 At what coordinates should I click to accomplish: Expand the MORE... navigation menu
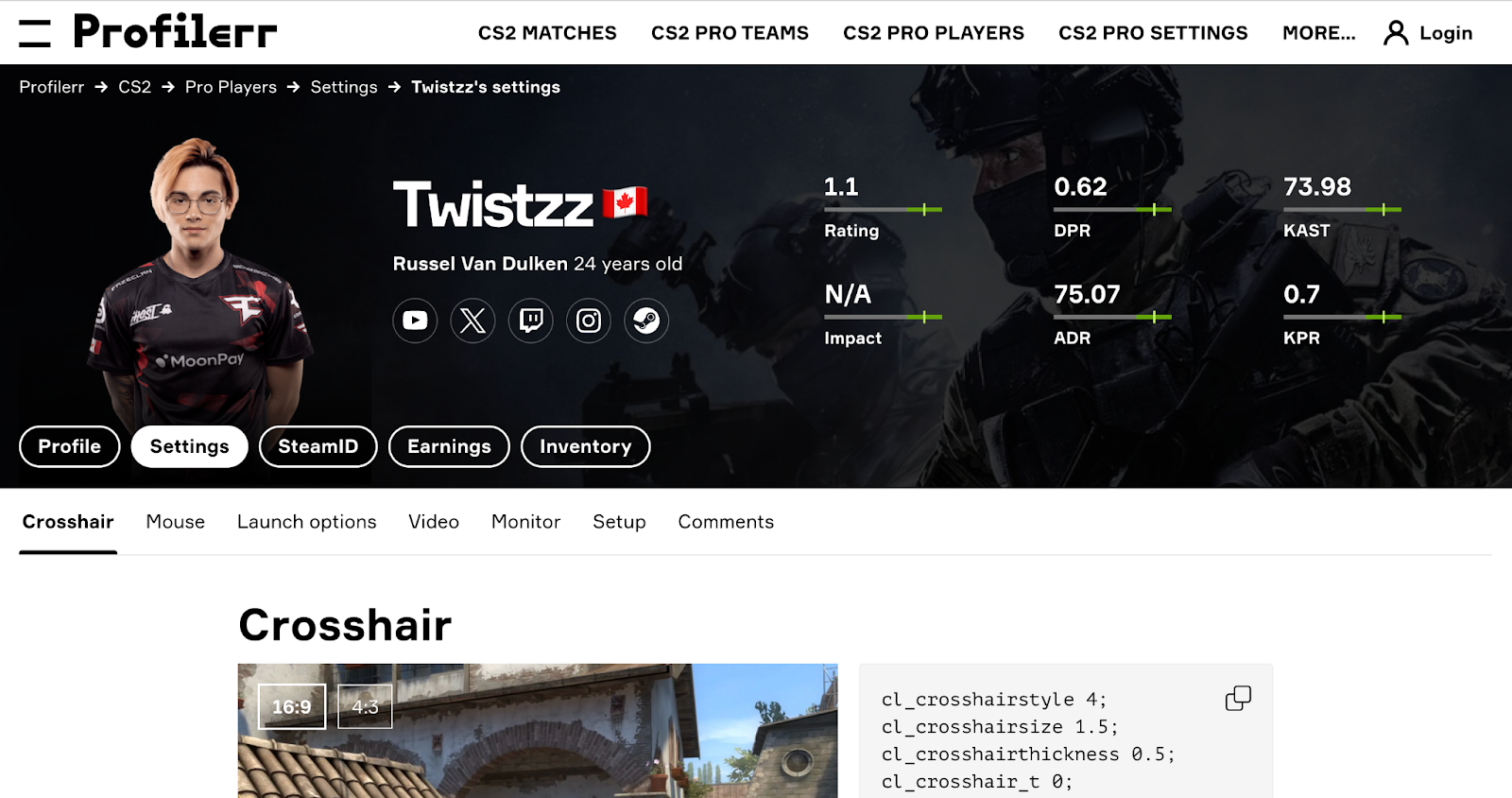(1318, 33)
